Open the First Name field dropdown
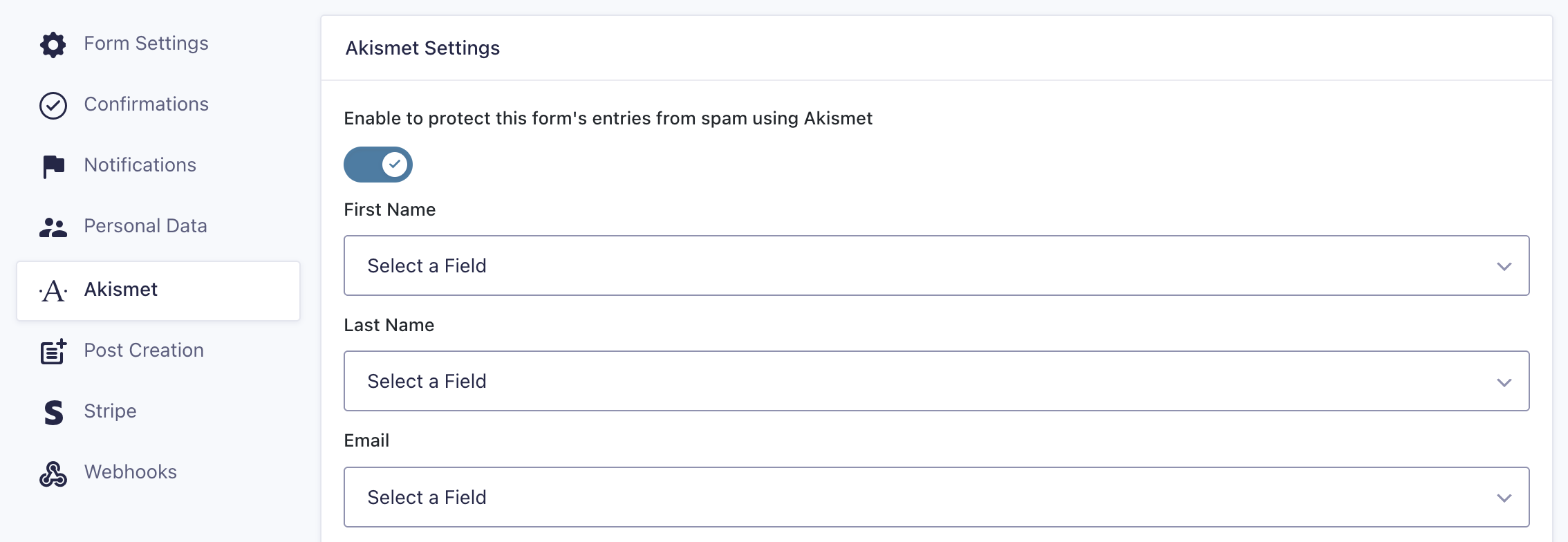This screenshot has width=1568, height=542. [936, 265]
